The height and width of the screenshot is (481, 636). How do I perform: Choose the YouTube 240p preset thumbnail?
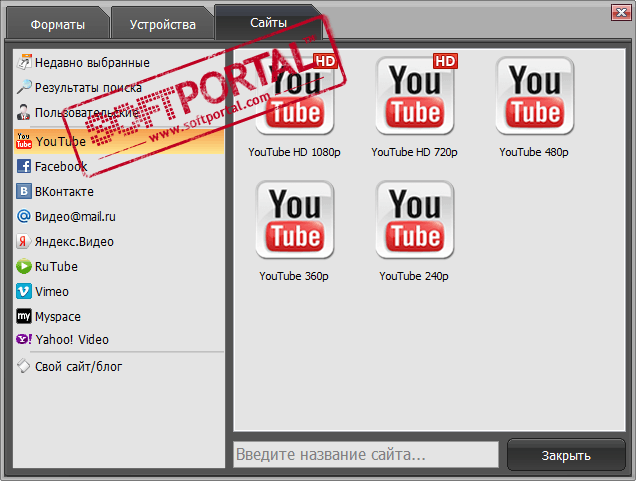[415, 220]
